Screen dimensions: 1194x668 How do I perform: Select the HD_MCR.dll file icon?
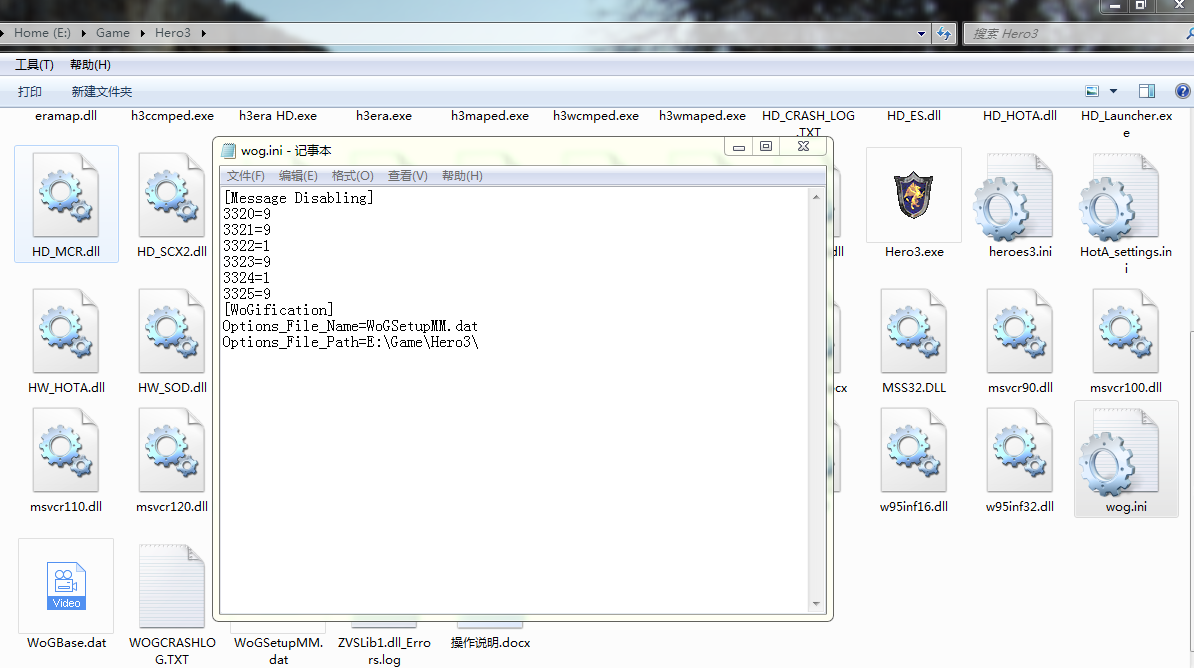pos(65,195)
